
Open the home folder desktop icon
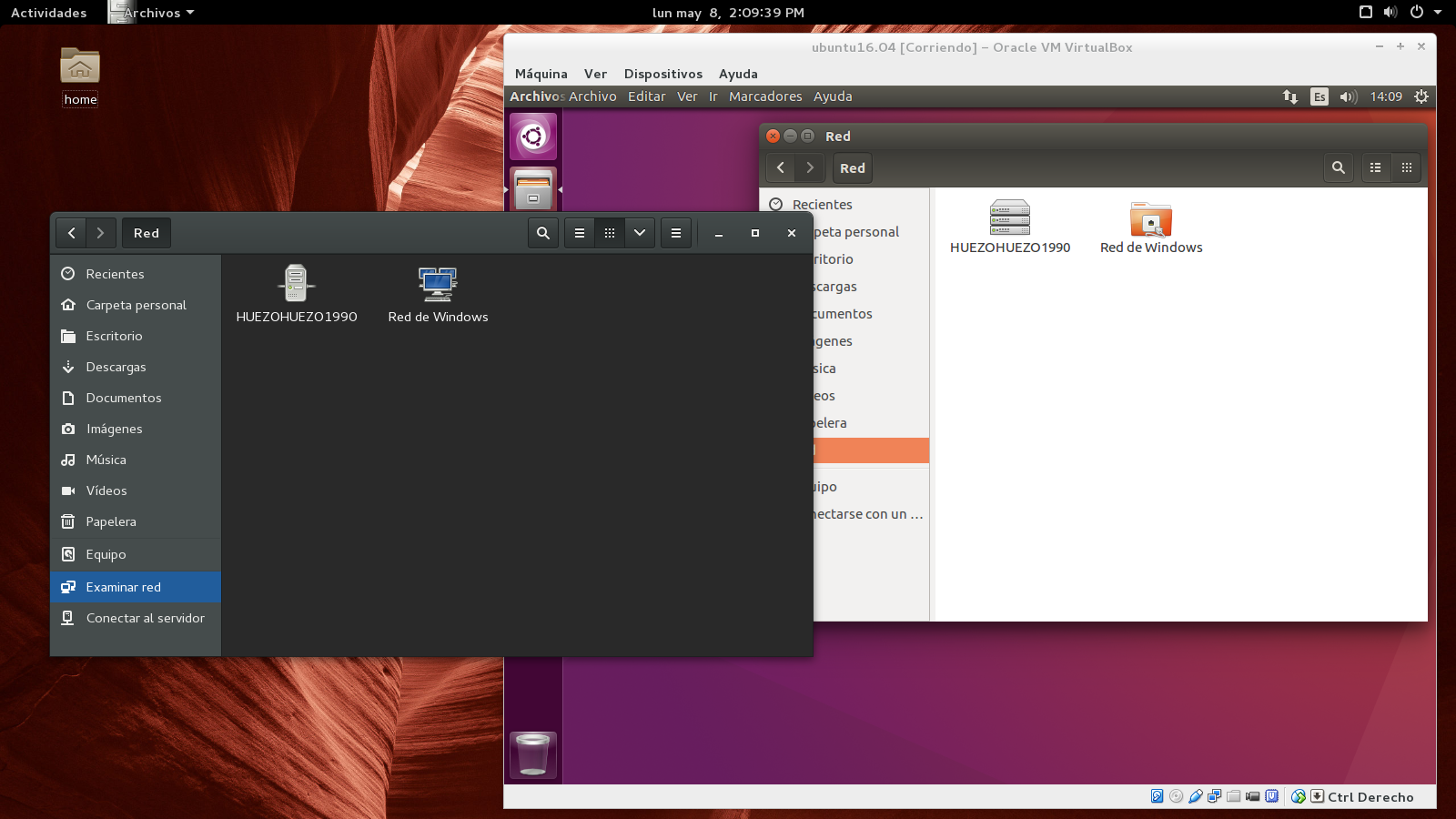point(80,77)
